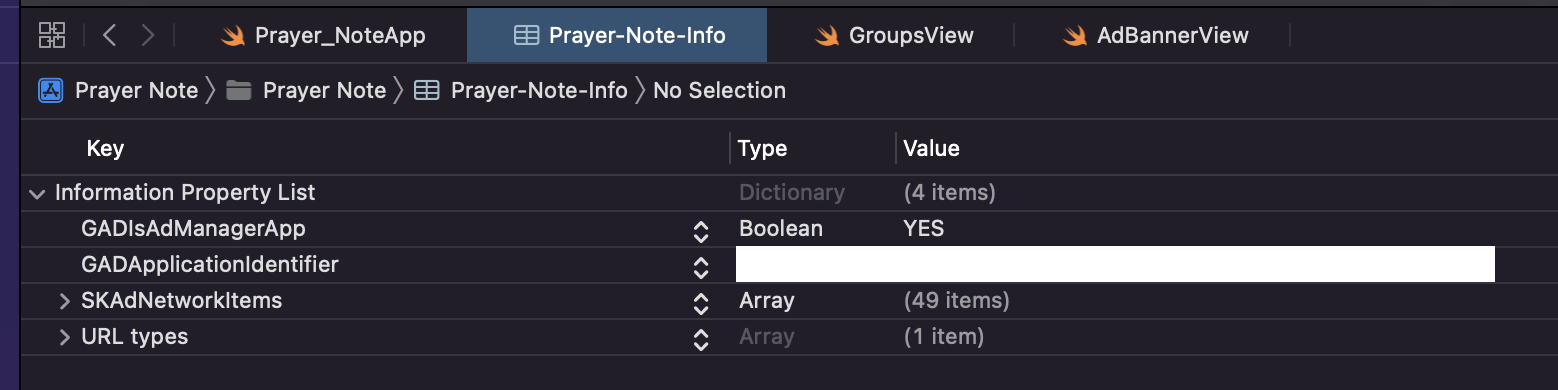The width and height of the screenshot is (1558, 390).
Task: Go forward with the right arrow
Action: (x=148, y=36)
